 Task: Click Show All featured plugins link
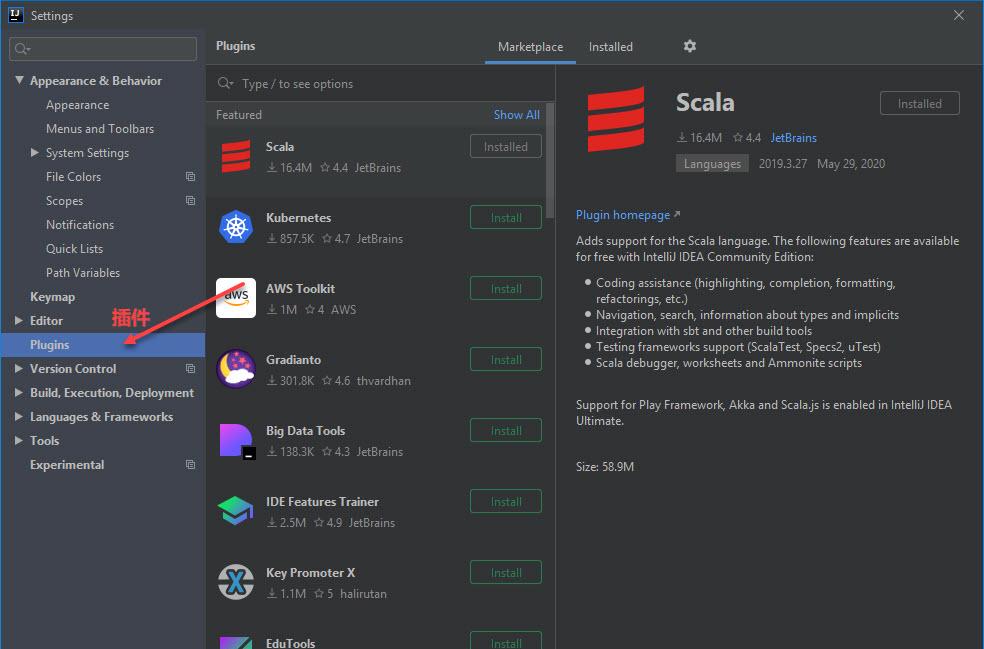pos(516,115)
